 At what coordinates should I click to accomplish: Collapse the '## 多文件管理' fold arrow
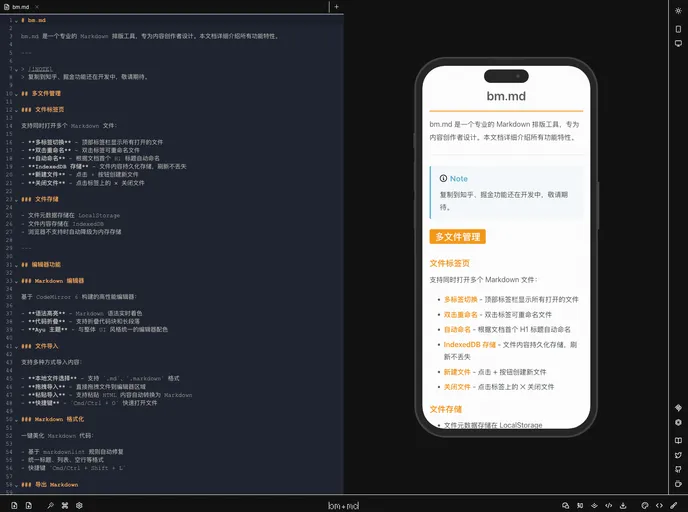point(16,93)
